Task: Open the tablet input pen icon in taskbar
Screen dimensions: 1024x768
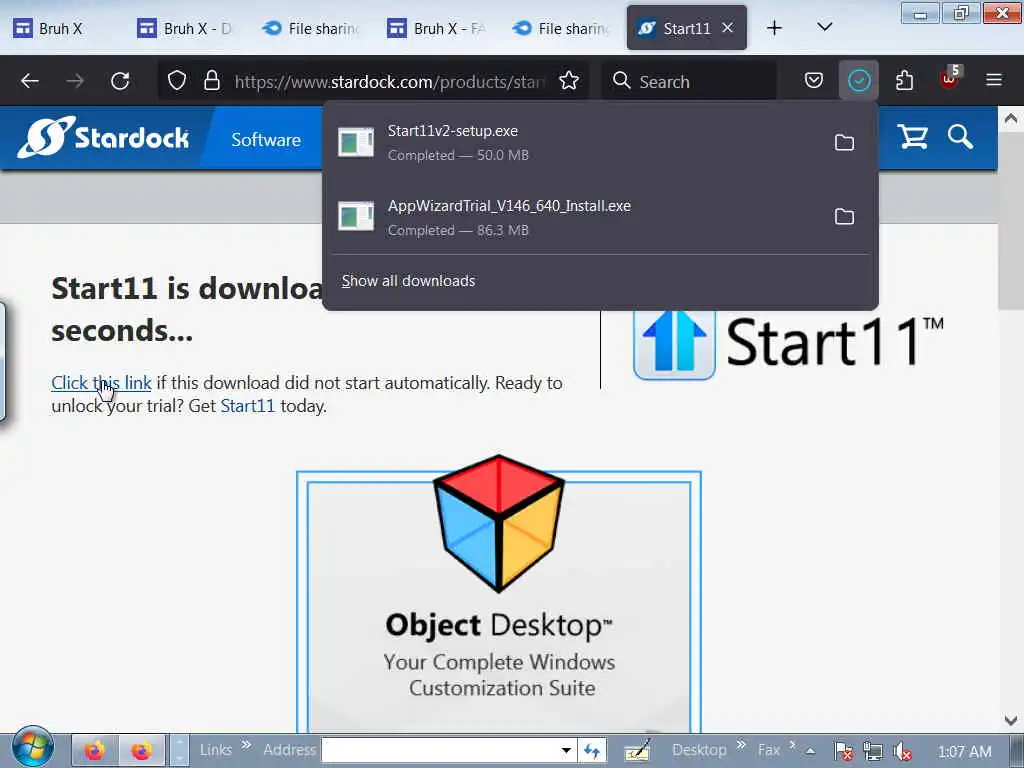Action: (637, 750)
